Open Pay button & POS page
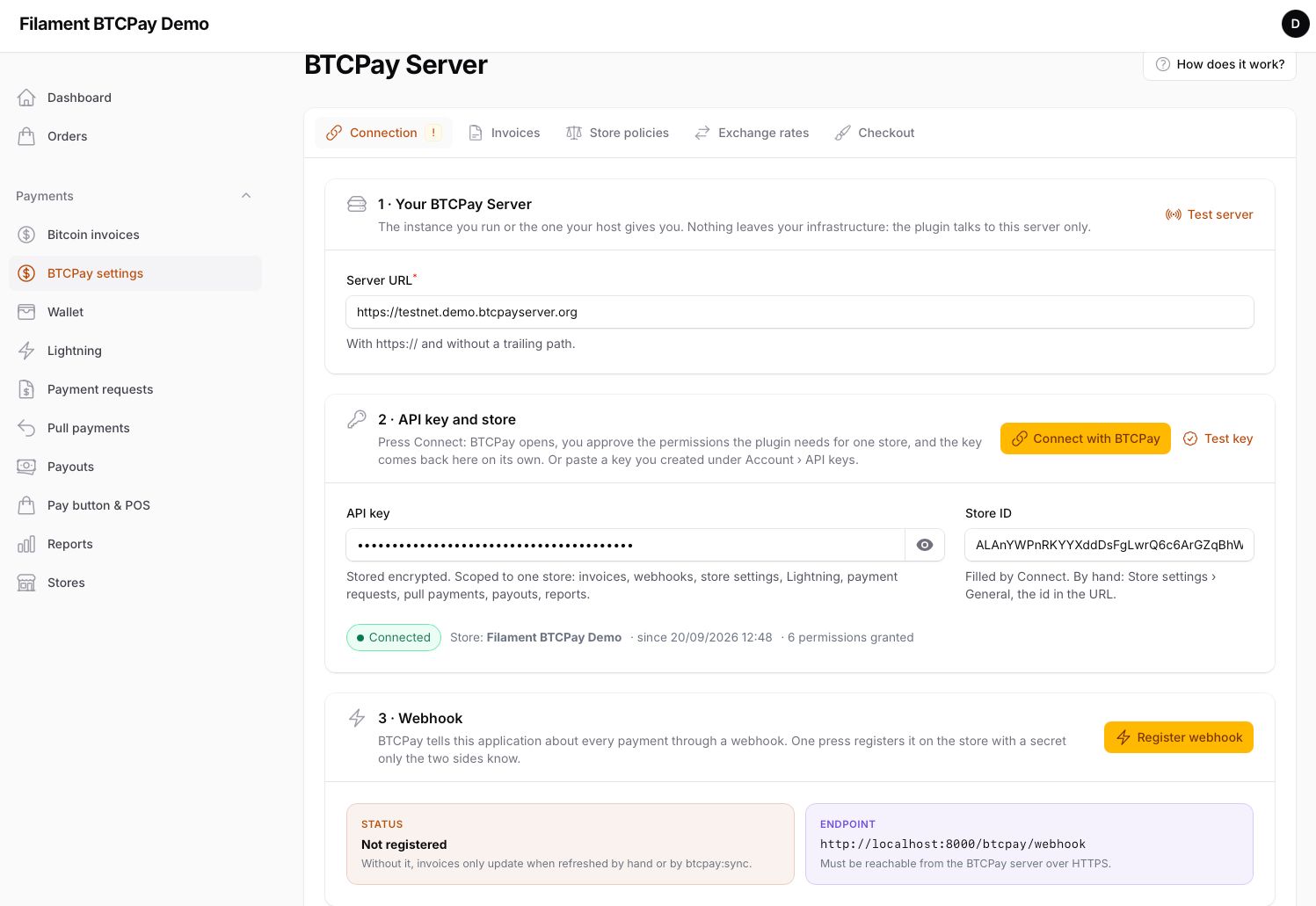The image size is (1316, 906). [135, 505]
